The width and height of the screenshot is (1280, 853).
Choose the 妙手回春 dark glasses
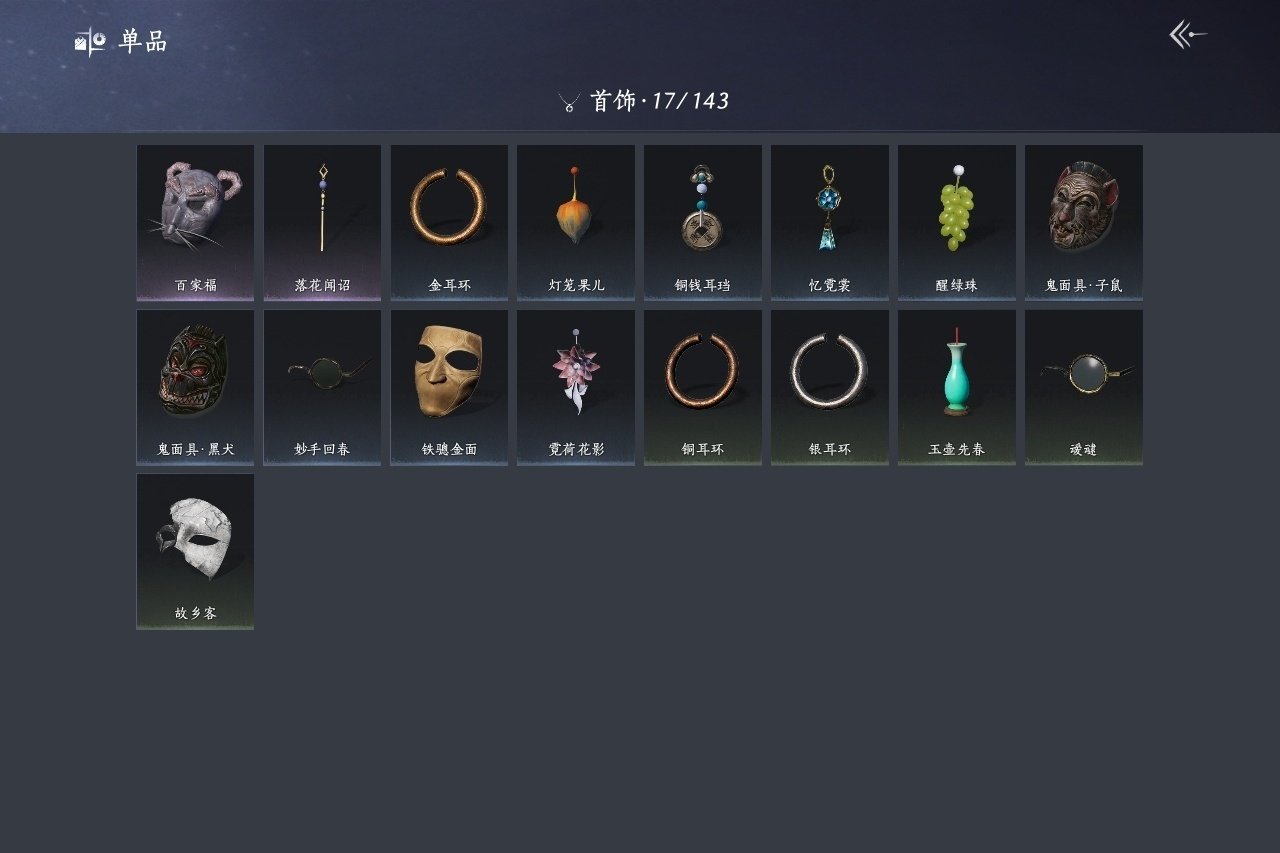coord(322,387)
